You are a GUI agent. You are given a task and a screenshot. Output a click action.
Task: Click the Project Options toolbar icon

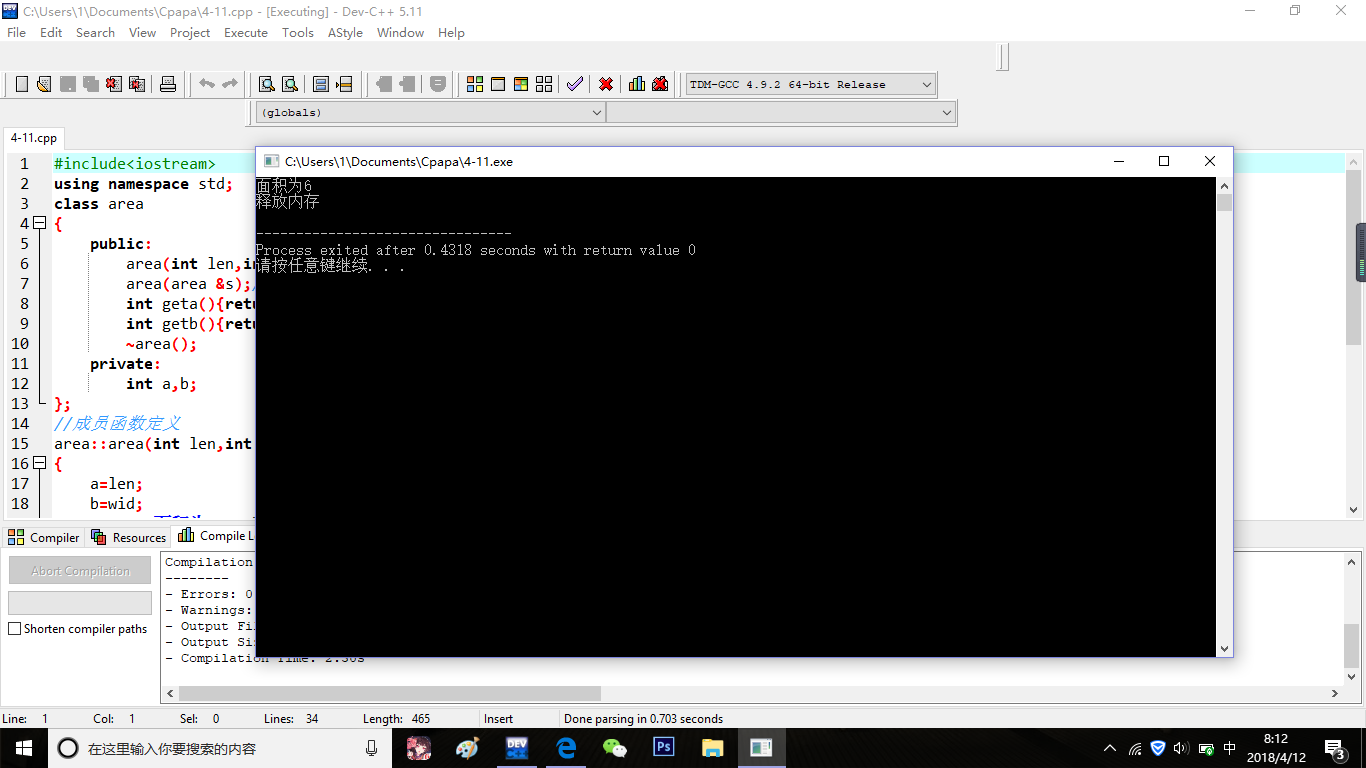click(x=438, y=84)
